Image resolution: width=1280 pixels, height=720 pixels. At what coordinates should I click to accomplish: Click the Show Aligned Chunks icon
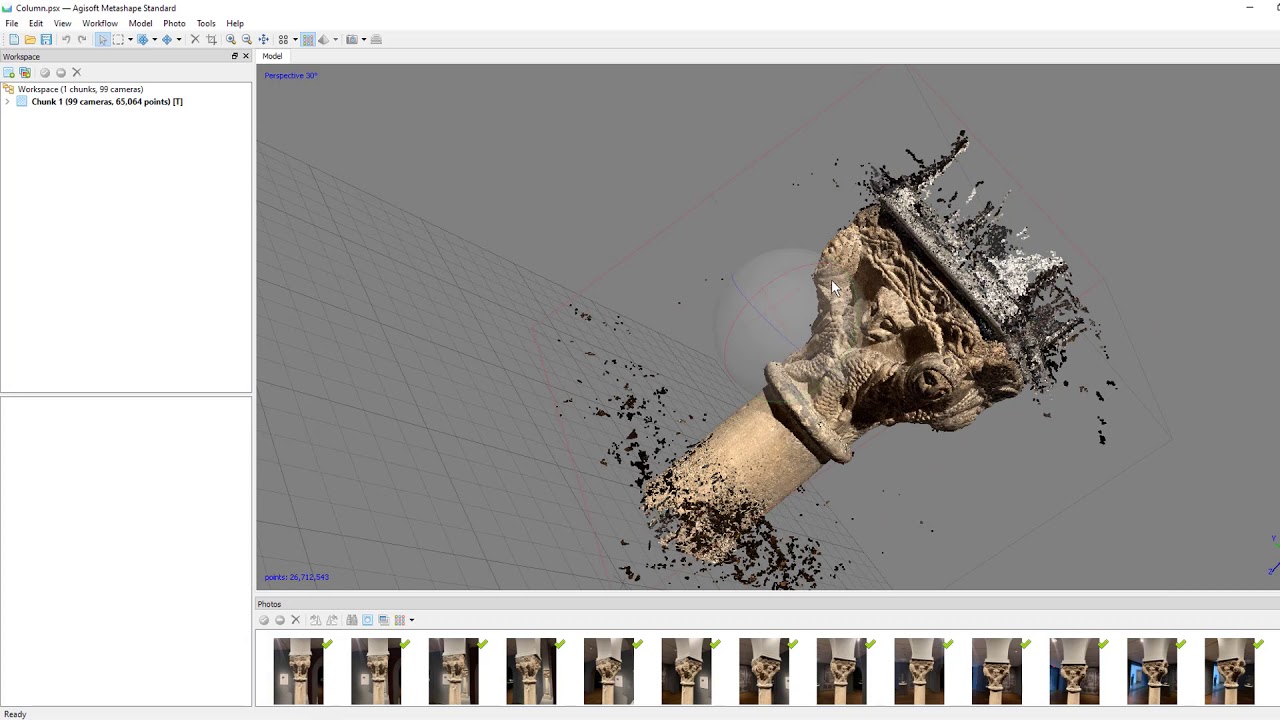[376, 40]
